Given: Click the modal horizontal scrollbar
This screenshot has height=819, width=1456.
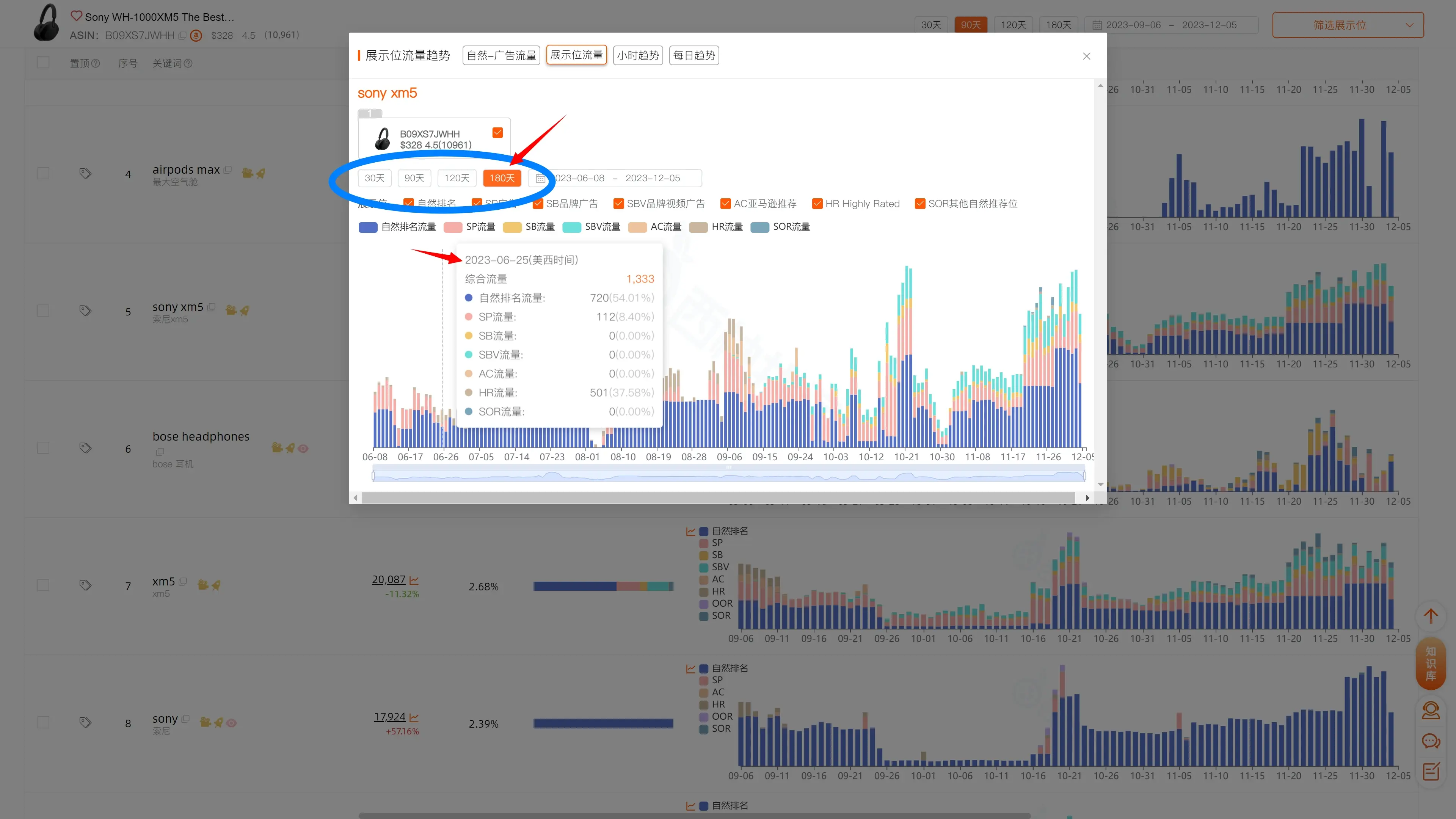Looking at the screenshot, I should tap(718, 498).
